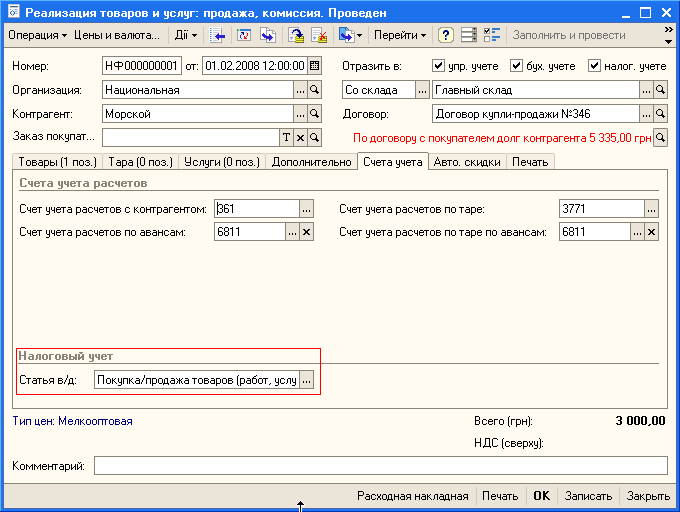Open the Операция dropdown menu
This screenshot has width=680, height=512.
(37, 35)
